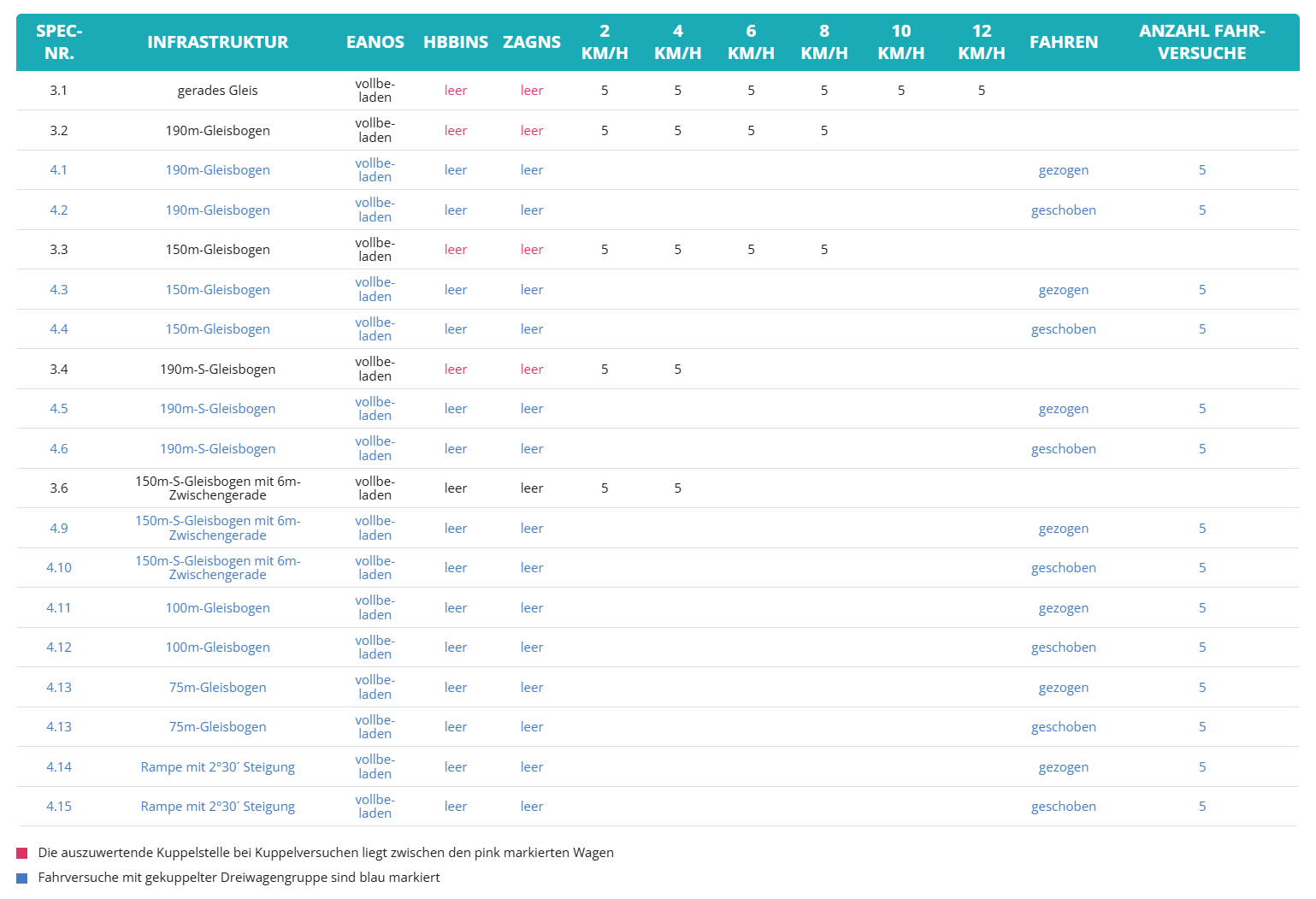Image resolution: width=1316 pixels, height=899 pixels.
Task: Select the EANOS column header
Action: pos(375,42)
